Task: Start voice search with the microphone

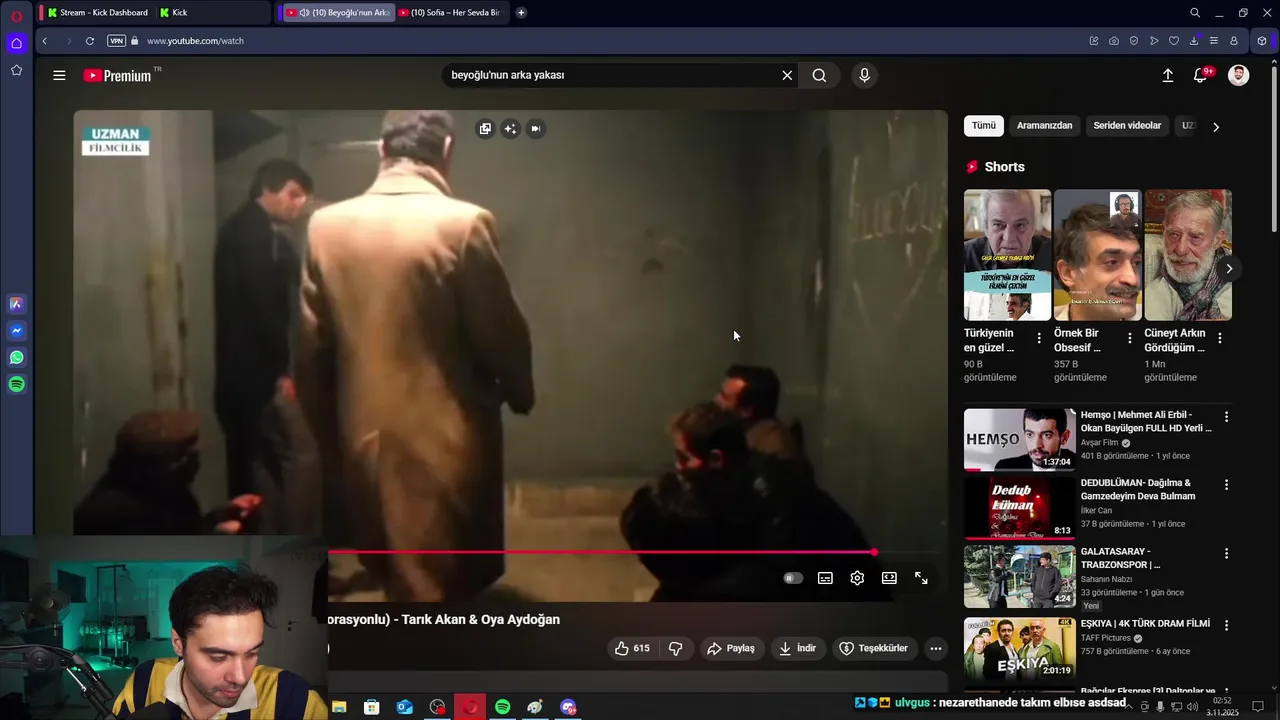Action: (x=865, y=75)
